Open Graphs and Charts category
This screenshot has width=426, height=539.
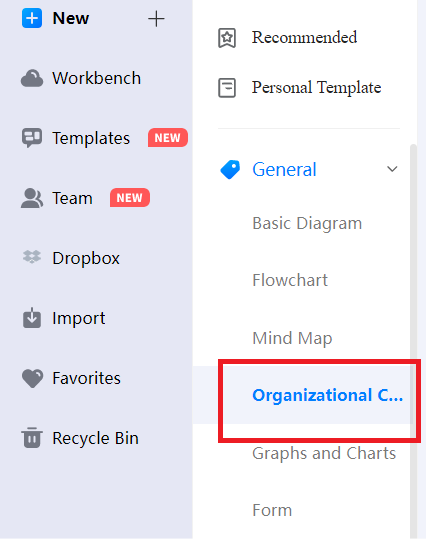tap(324, 453)
